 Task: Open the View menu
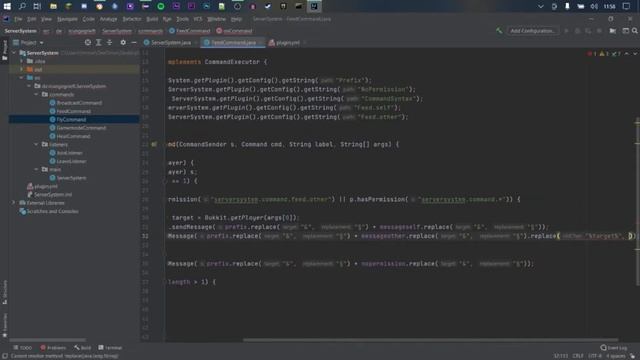[x=46, y=19]
